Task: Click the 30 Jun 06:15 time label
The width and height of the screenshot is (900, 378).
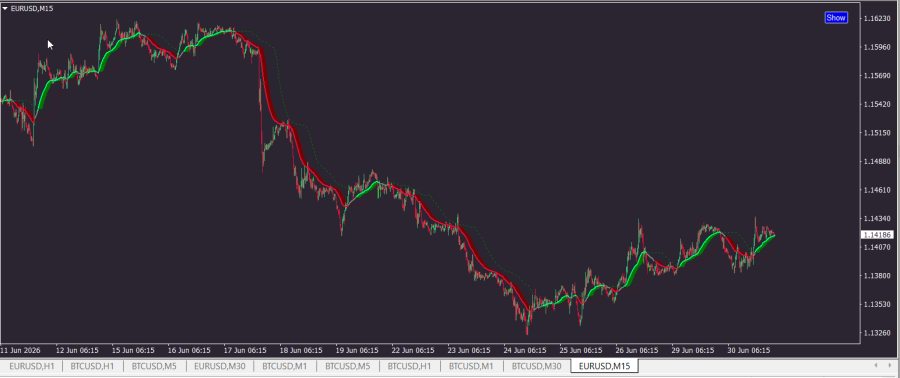Action: pyautogui.click(x=748, y=350)
